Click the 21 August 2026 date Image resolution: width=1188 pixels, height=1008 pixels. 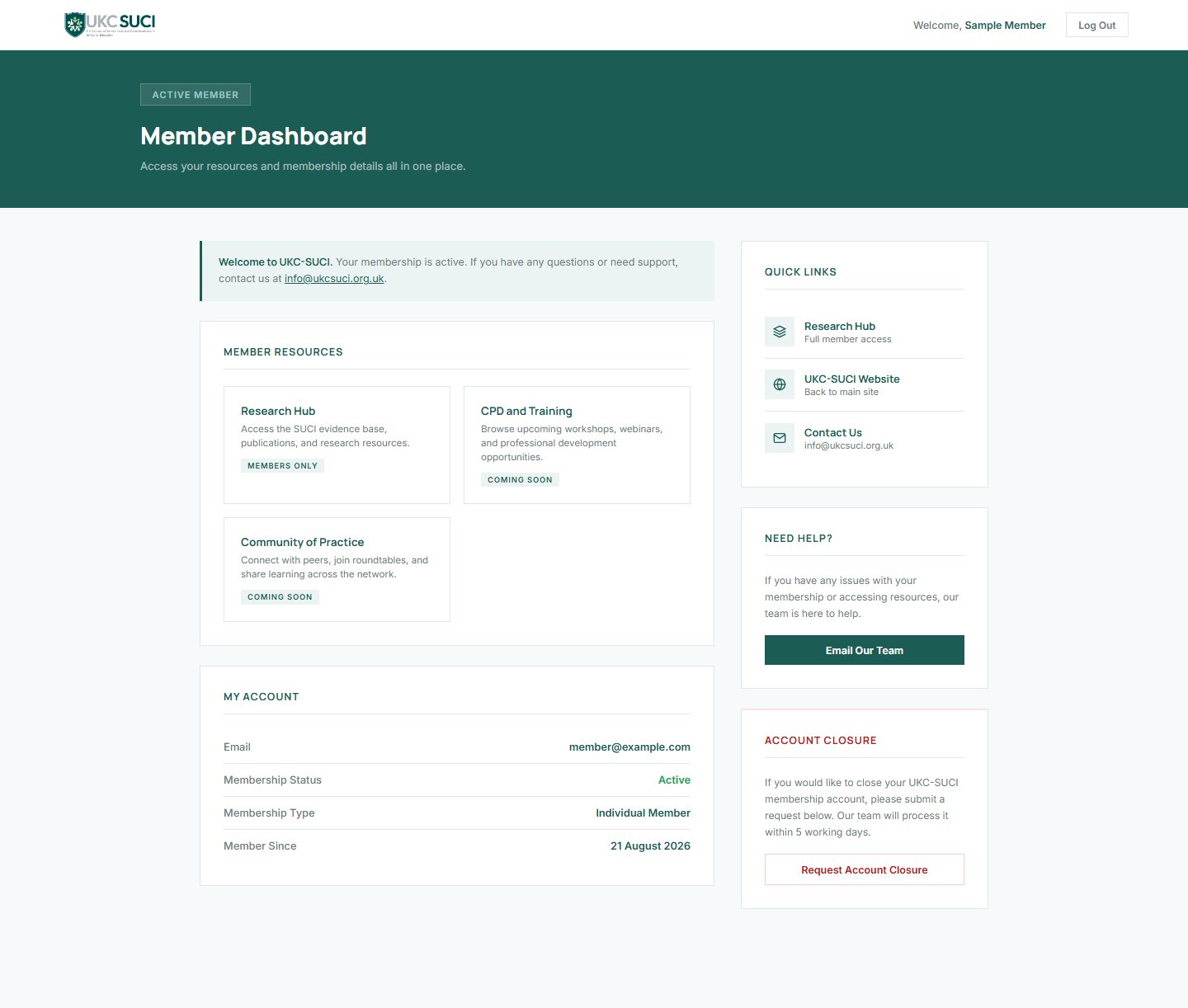[x=650, y=845]
